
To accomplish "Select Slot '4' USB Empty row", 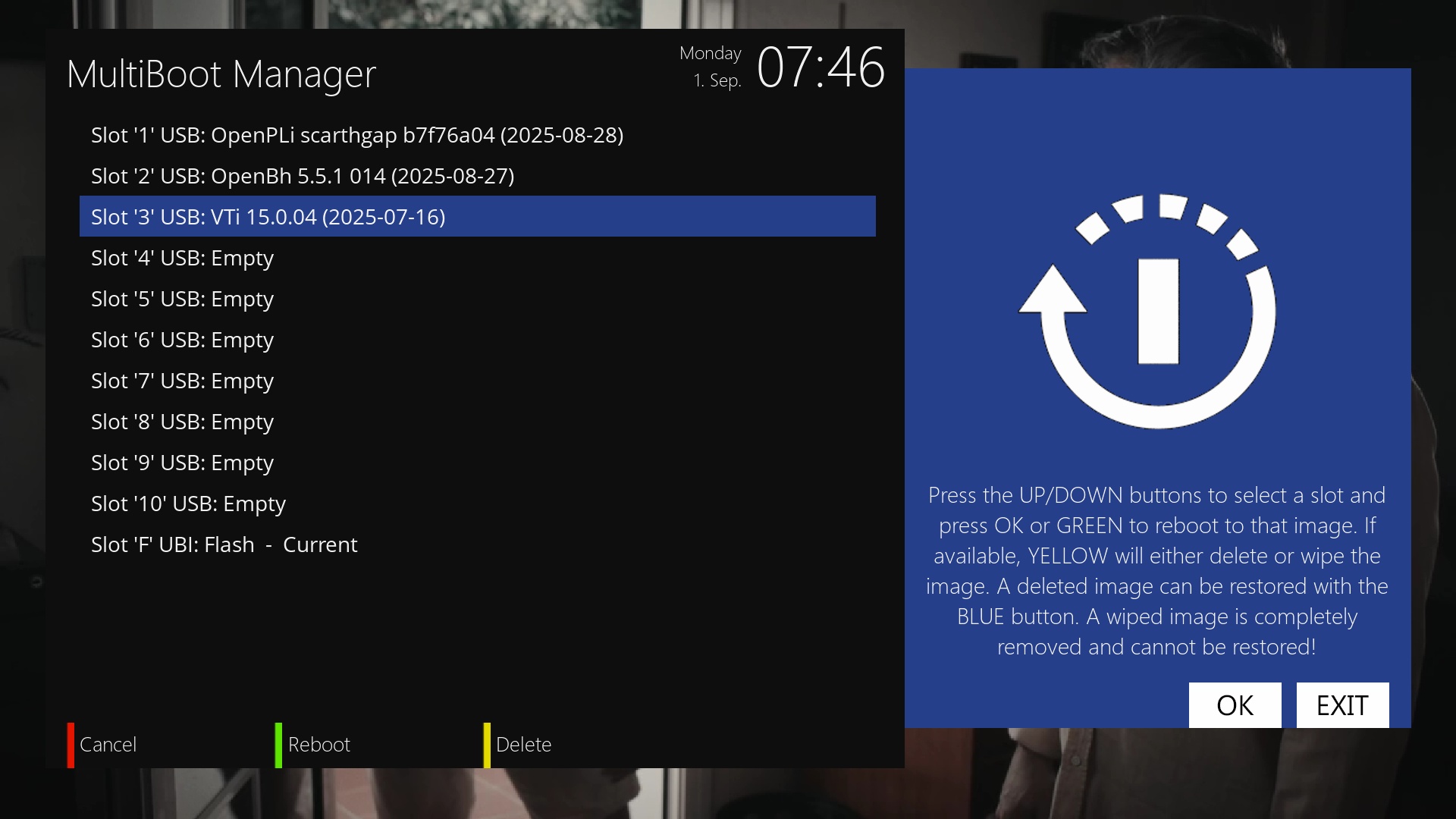I will (478, 258).
